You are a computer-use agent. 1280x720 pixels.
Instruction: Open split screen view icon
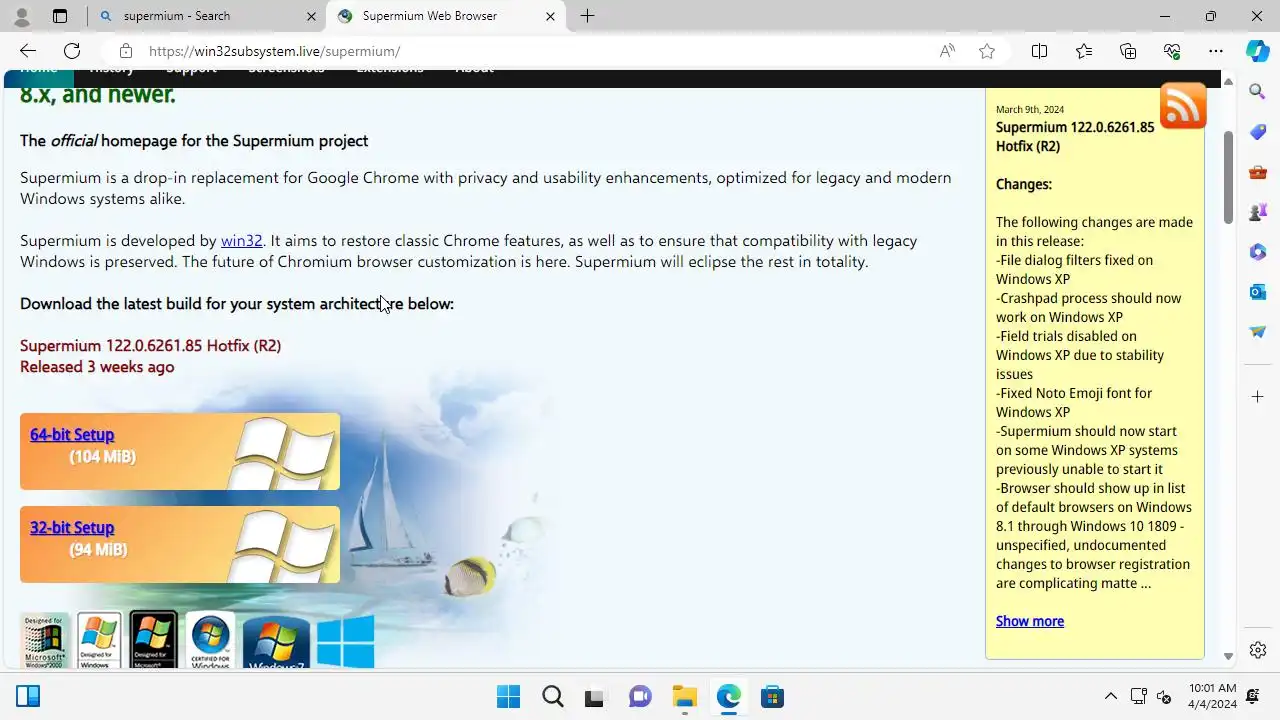pos(1039,51)
